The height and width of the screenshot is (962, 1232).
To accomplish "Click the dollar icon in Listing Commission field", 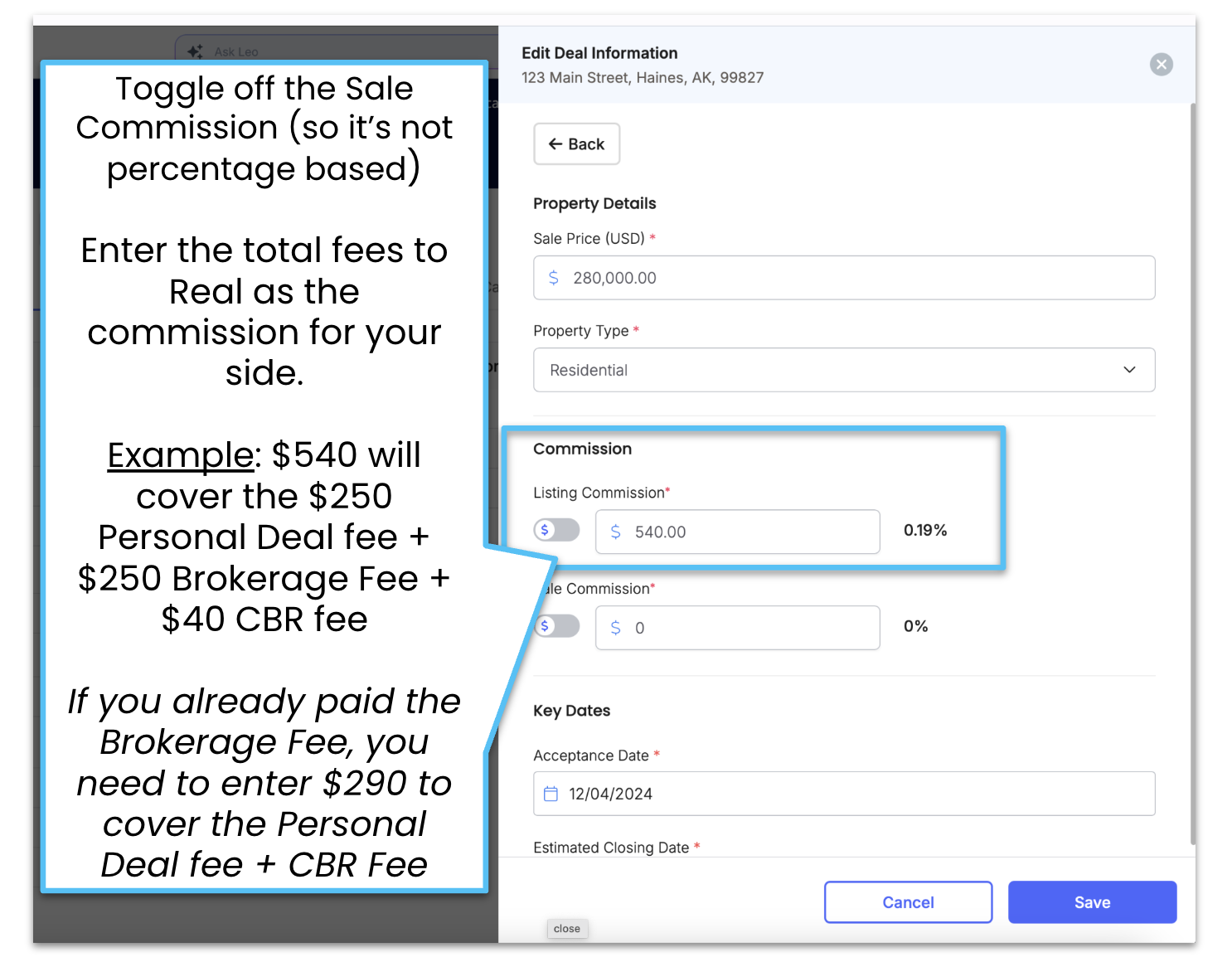I will [x=615, y=532].
